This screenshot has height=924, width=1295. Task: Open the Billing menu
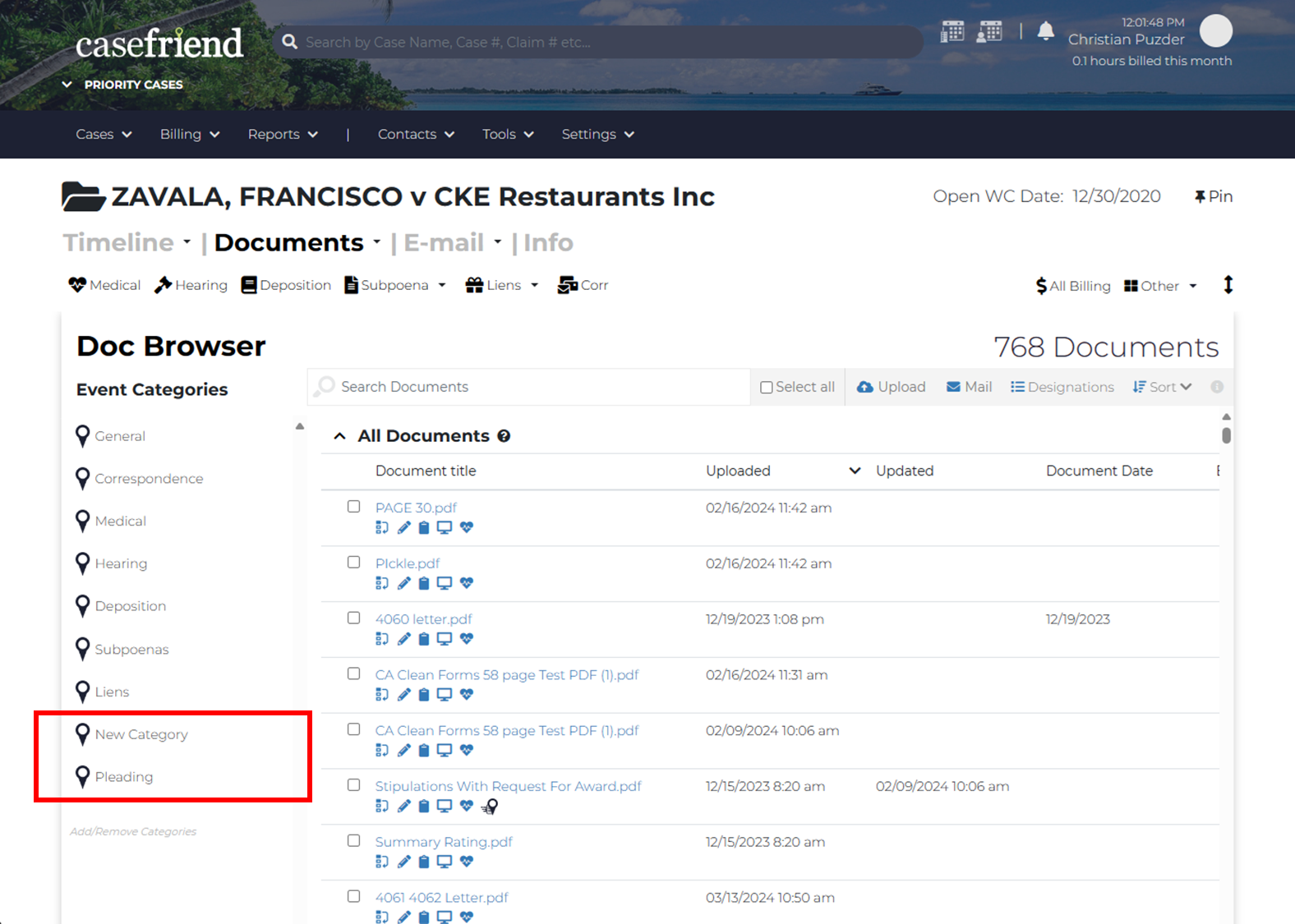click(x=190, y=134)
